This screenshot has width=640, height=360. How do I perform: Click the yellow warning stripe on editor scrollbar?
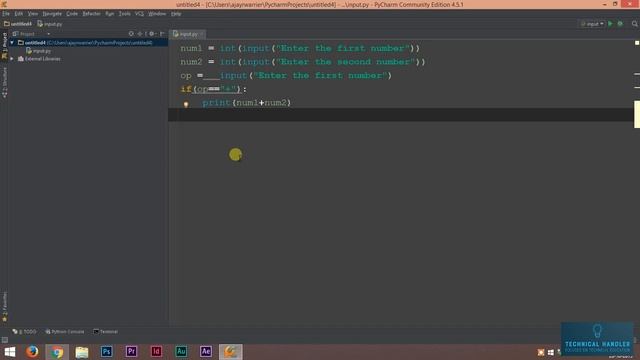point(637,114)
